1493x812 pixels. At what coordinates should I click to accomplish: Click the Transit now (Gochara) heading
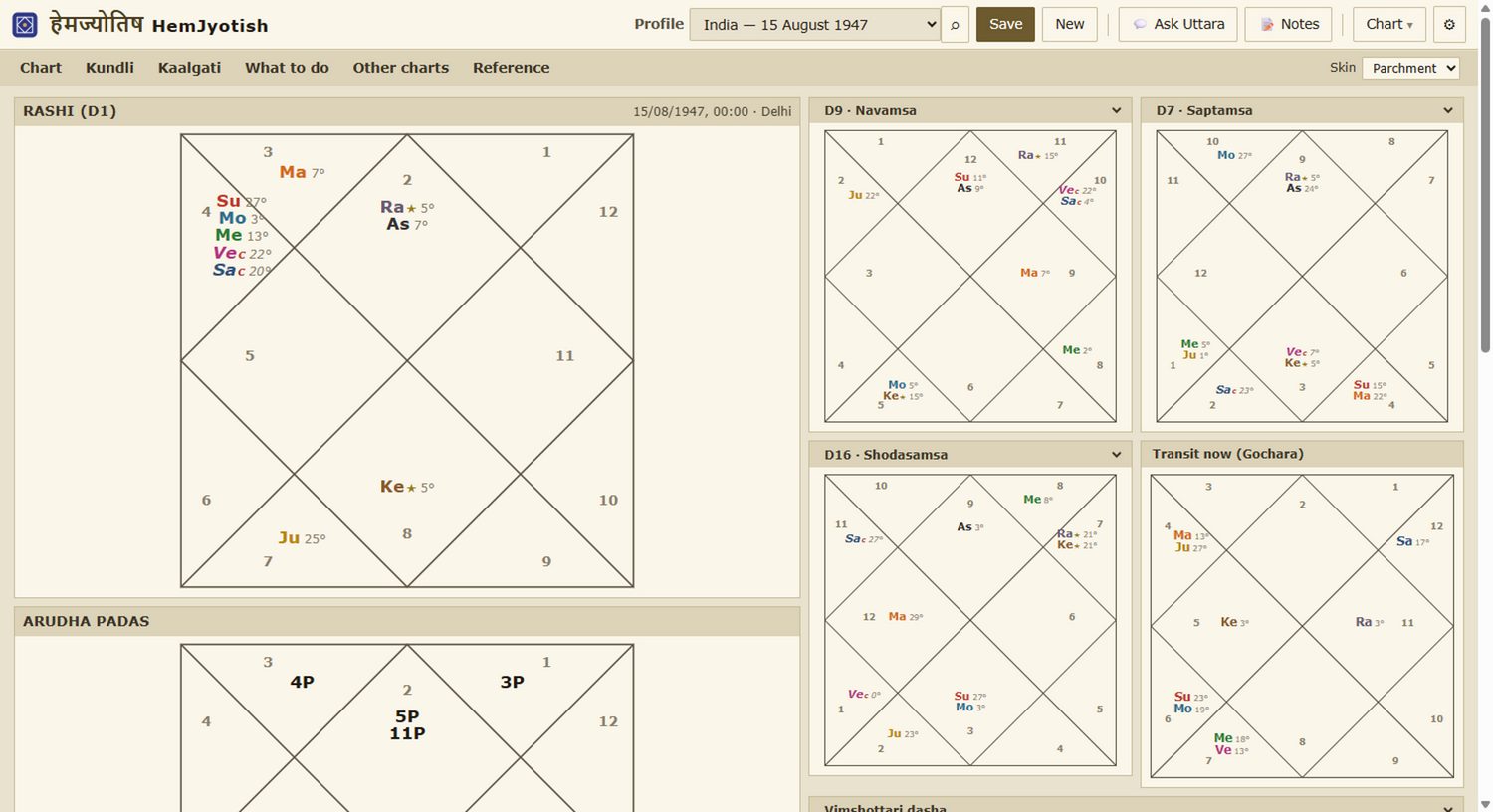1227,454
